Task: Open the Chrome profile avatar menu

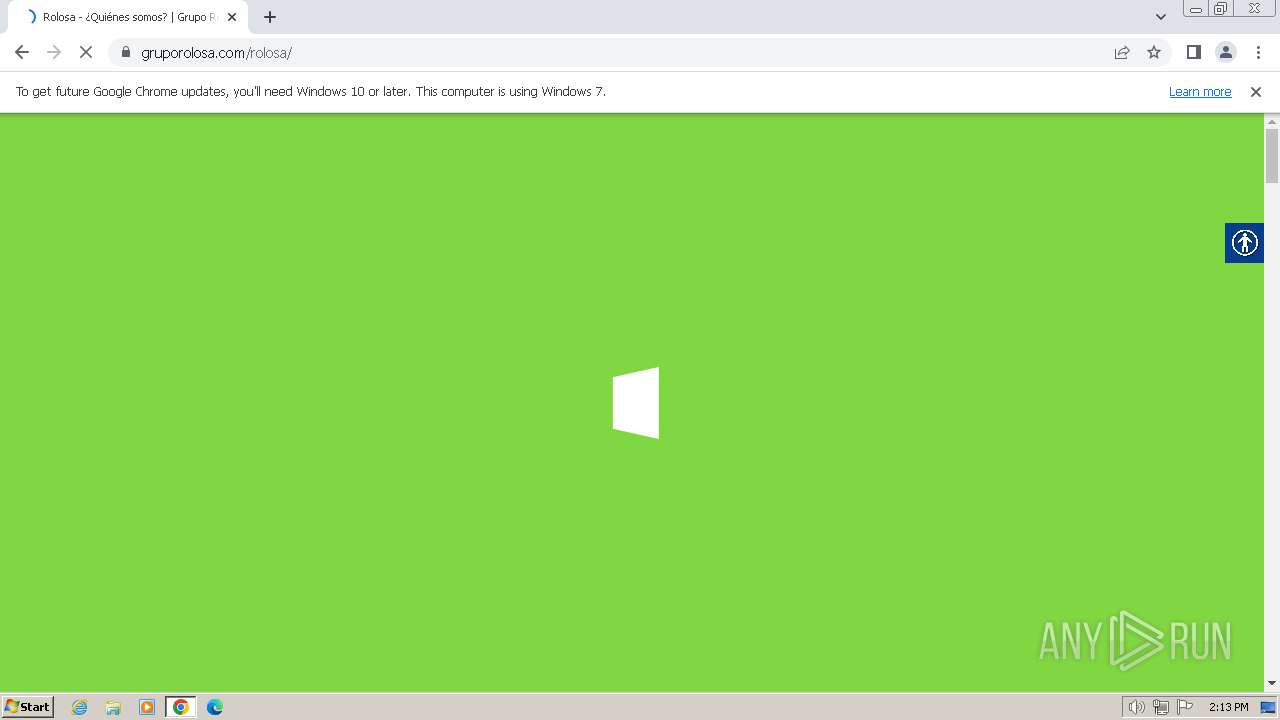Action: point(1226,52)
